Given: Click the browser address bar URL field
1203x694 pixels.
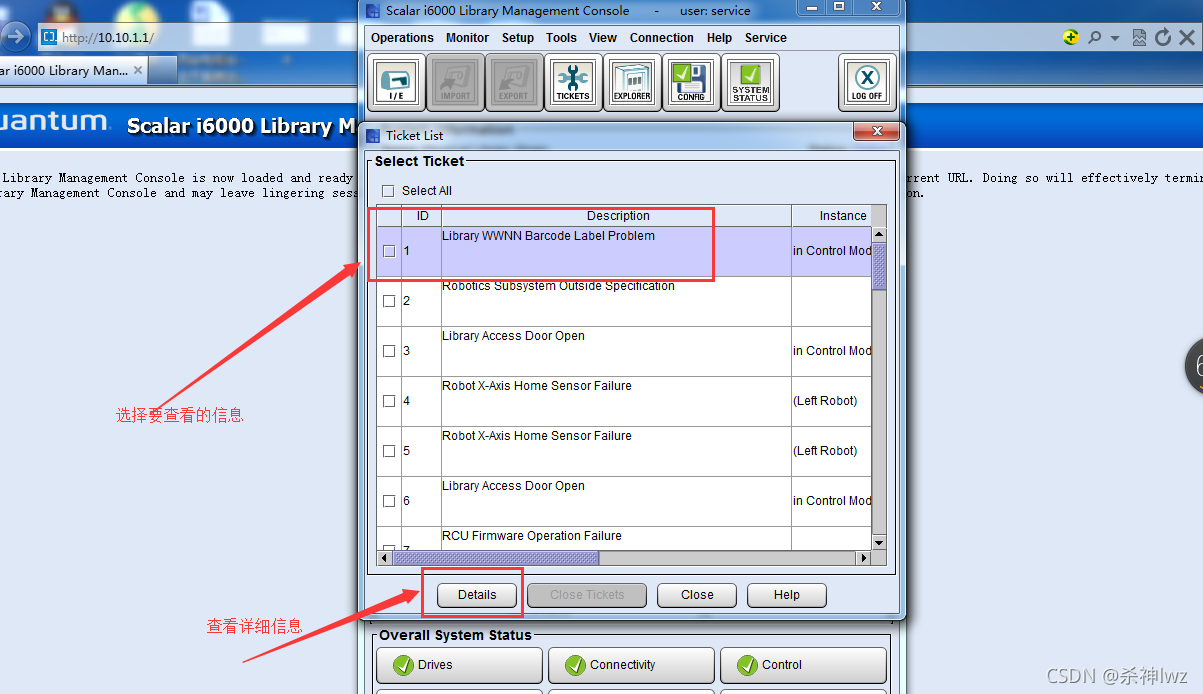Looking at the screenshot, I should 550,37.
